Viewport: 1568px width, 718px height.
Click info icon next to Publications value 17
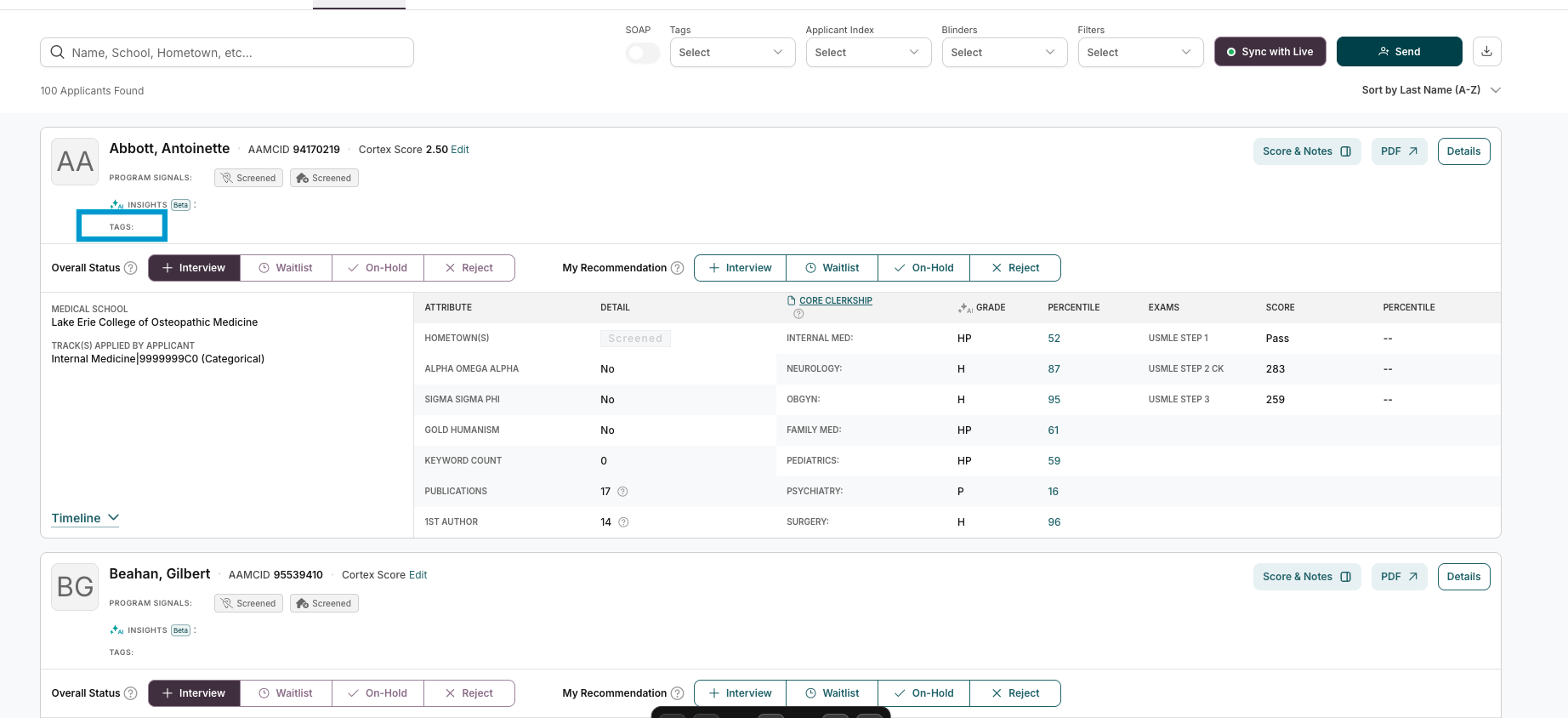click(622, 492)
